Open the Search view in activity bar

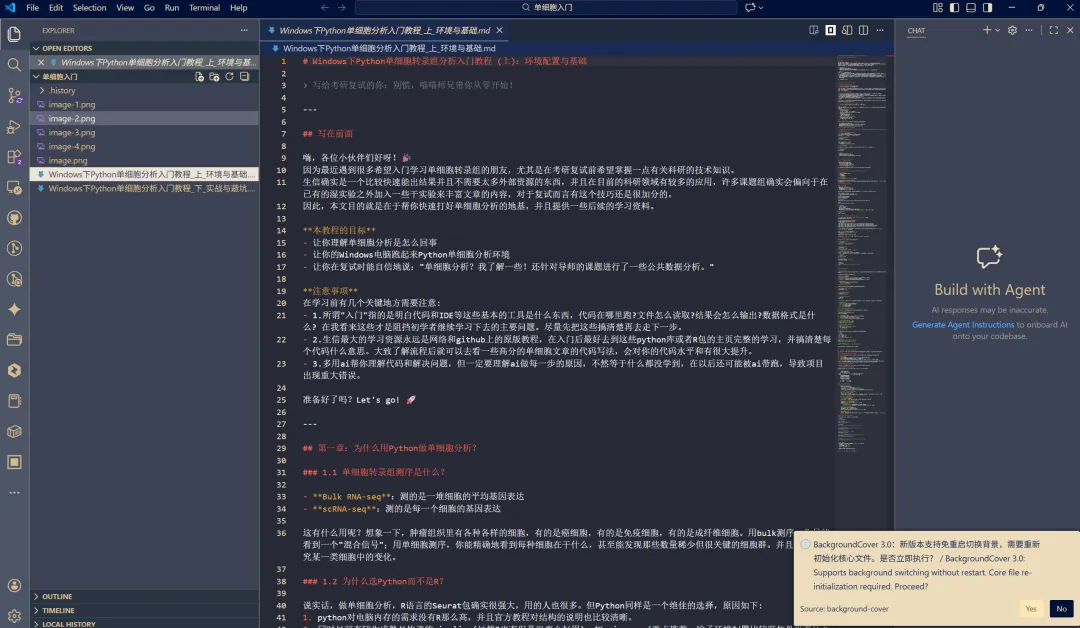pos(14,65)
